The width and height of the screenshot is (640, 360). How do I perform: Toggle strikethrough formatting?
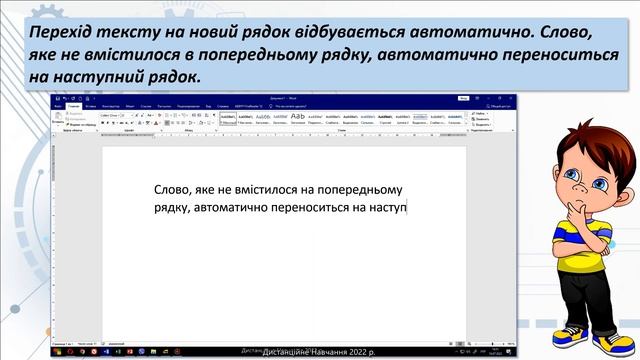[x=122, y=123]
